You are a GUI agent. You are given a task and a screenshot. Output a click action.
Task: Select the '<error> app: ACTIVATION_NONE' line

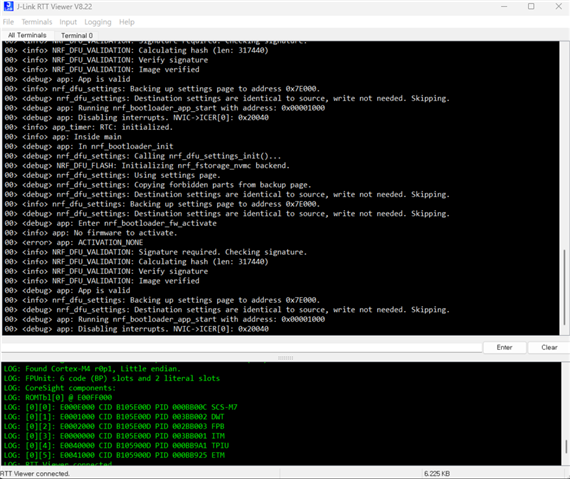click(74, 242)
